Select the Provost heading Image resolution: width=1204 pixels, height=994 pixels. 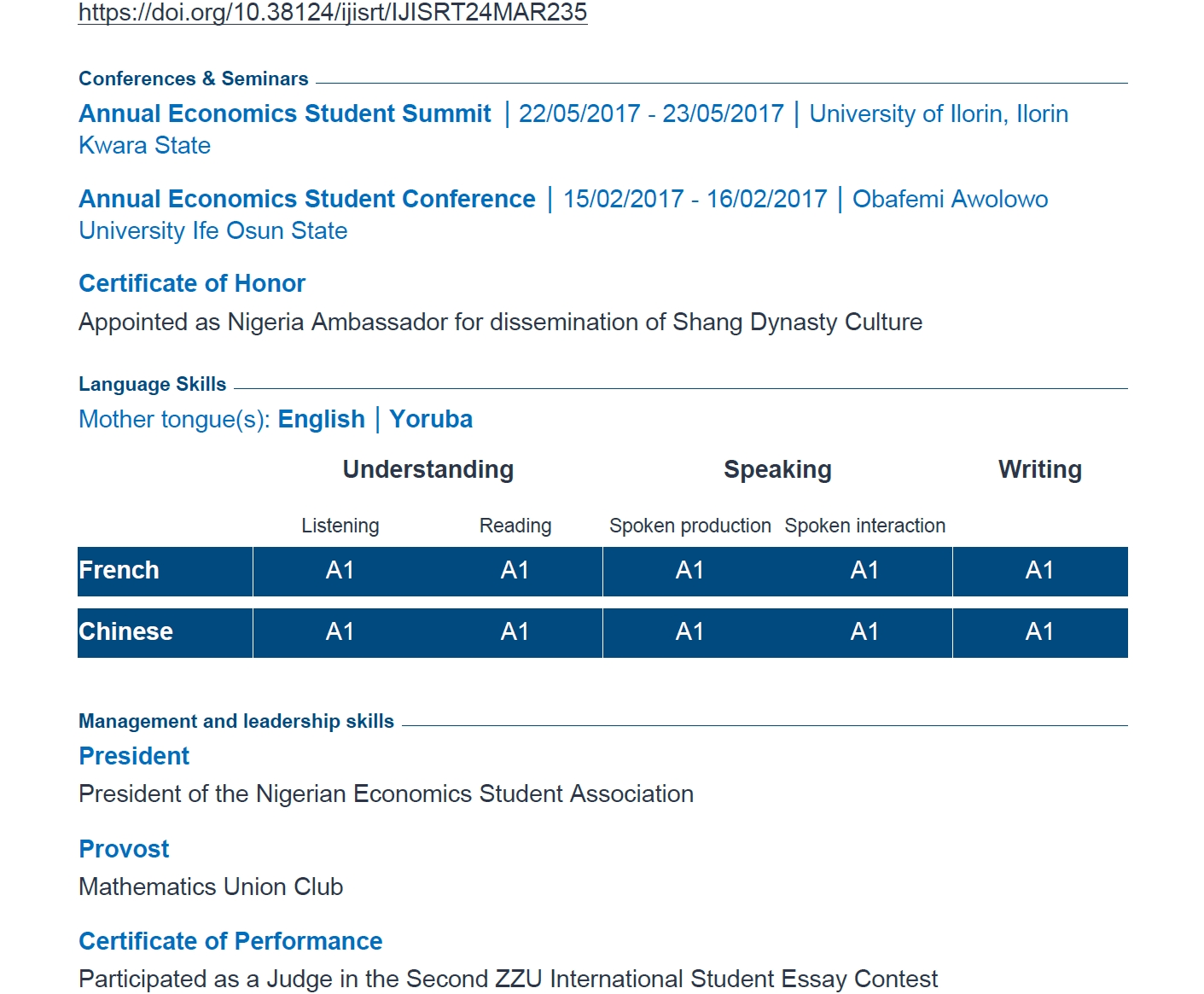pos(124,849)
